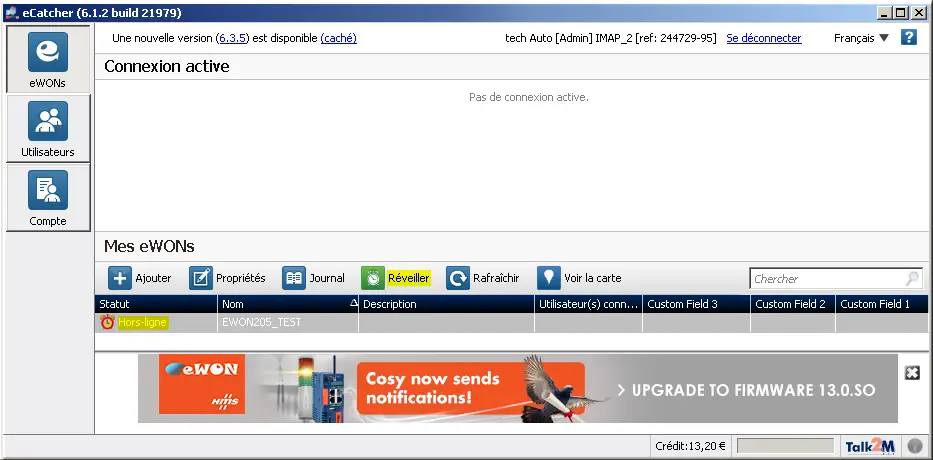Click the (caché) link
Screen dimensions: 933x460
coord(339,38)
